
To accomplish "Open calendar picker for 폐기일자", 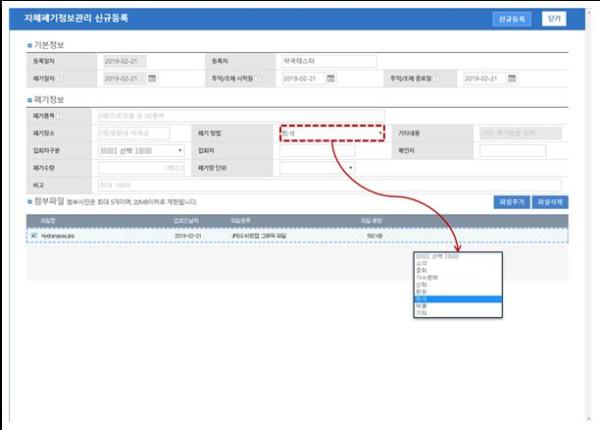I will [x=153, y=78].
